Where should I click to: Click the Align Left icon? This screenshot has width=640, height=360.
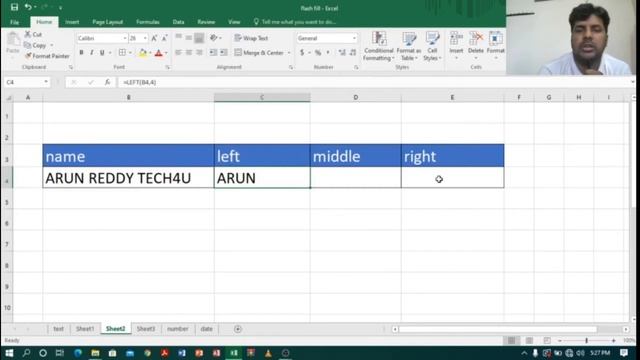178,53
